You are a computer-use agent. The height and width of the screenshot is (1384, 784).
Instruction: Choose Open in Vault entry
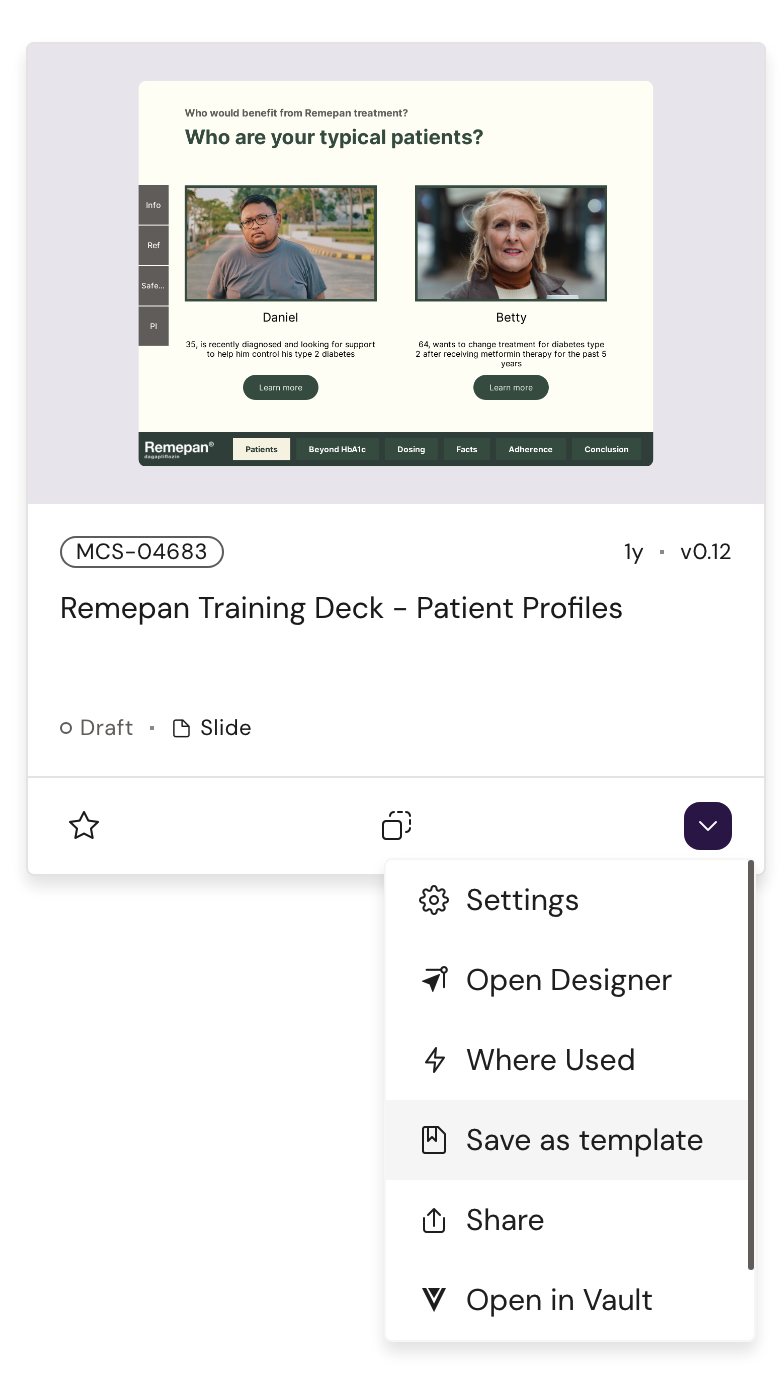(x=559, y=1300)
